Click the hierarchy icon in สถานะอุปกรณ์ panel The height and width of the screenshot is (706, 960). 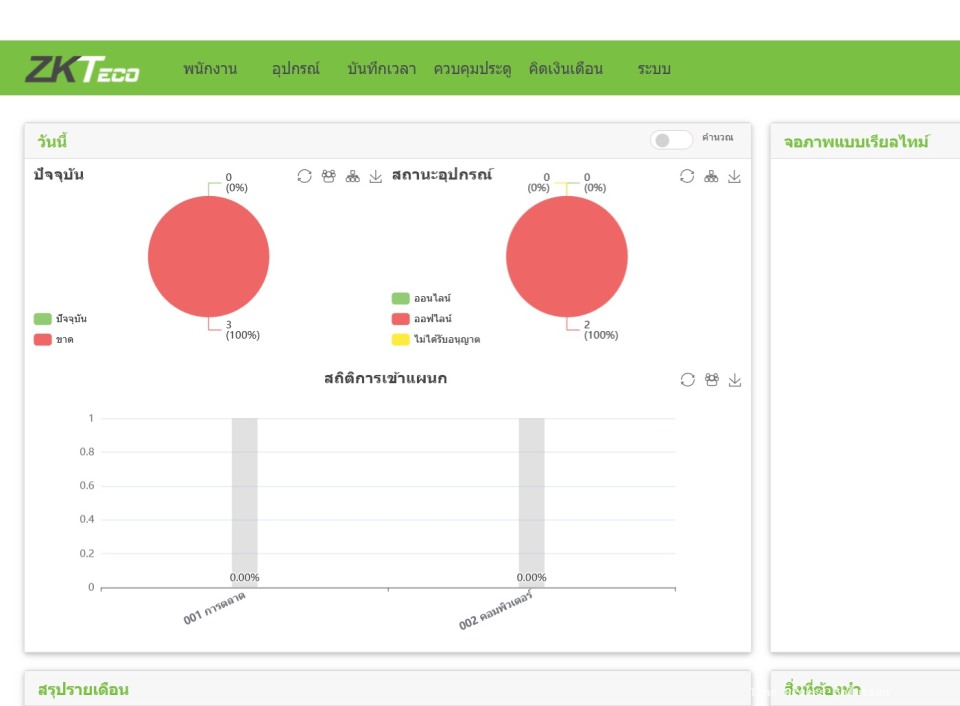coord(711,176)
